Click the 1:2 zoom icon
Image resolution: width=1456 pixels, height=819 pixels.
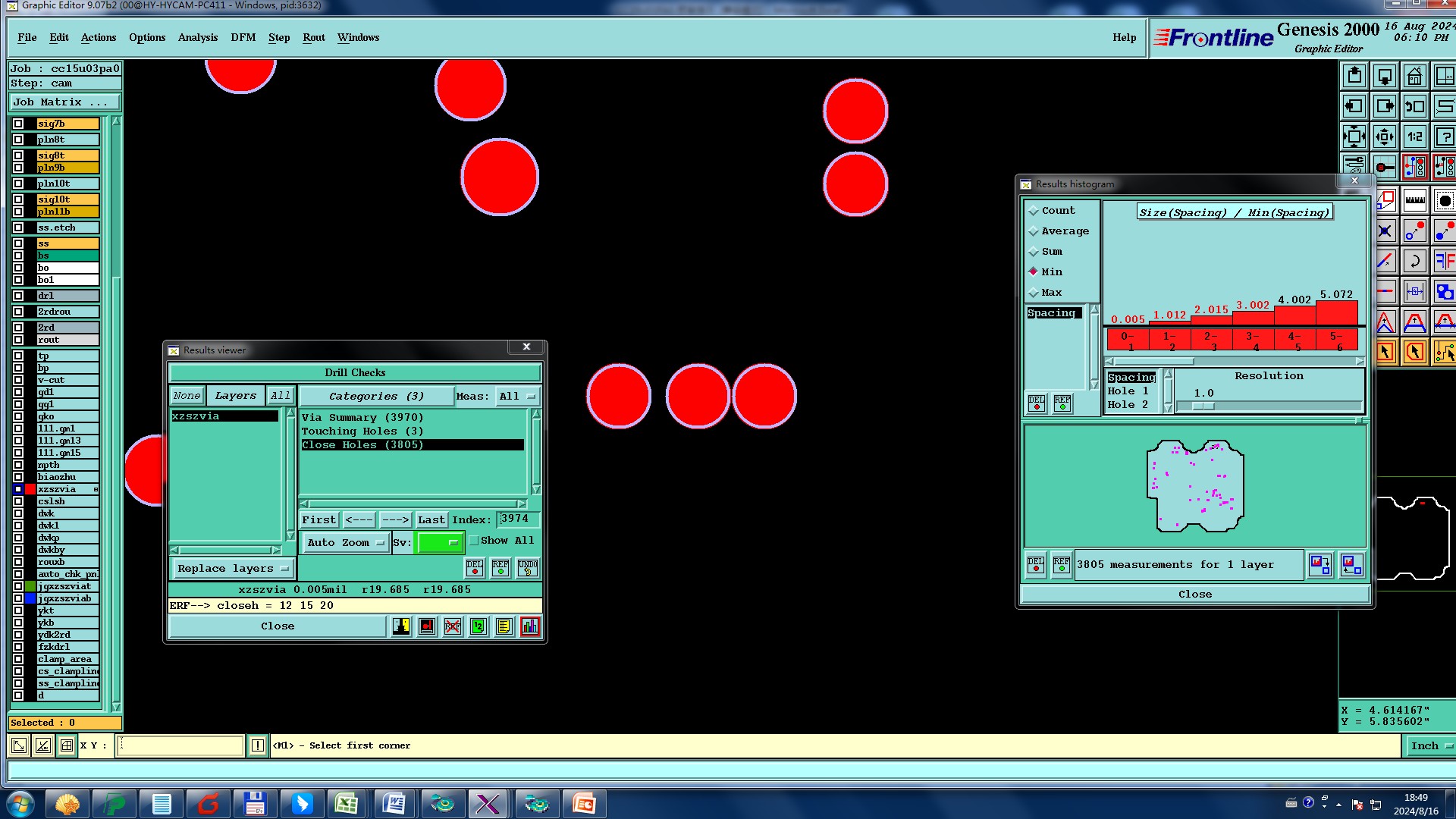(x=1414, y=137)
